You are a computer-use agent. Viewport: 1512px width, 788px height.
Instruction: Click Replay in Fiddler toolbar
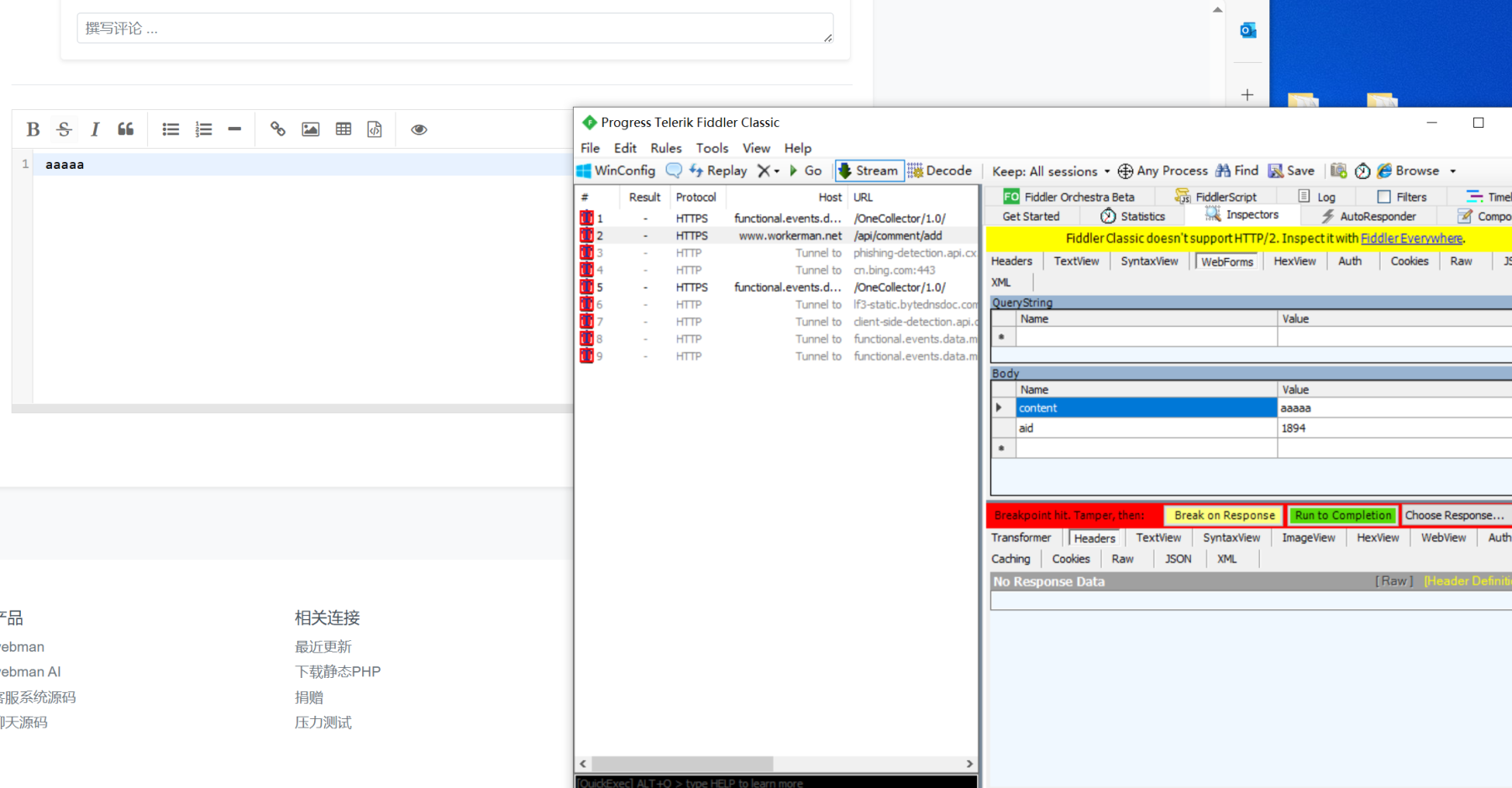718,171
